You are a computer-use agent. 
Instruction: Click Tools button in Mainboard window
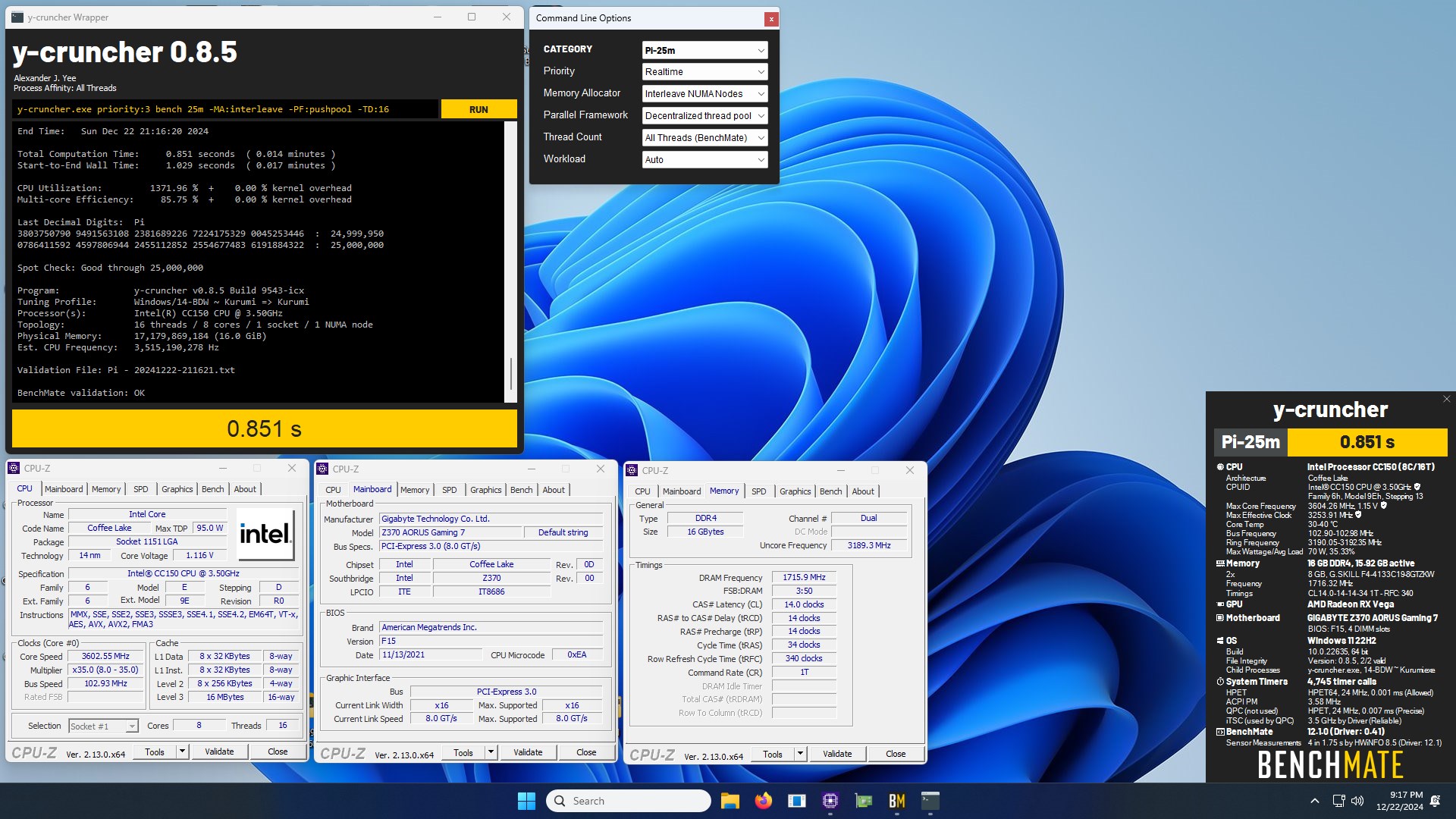point(463,752)
